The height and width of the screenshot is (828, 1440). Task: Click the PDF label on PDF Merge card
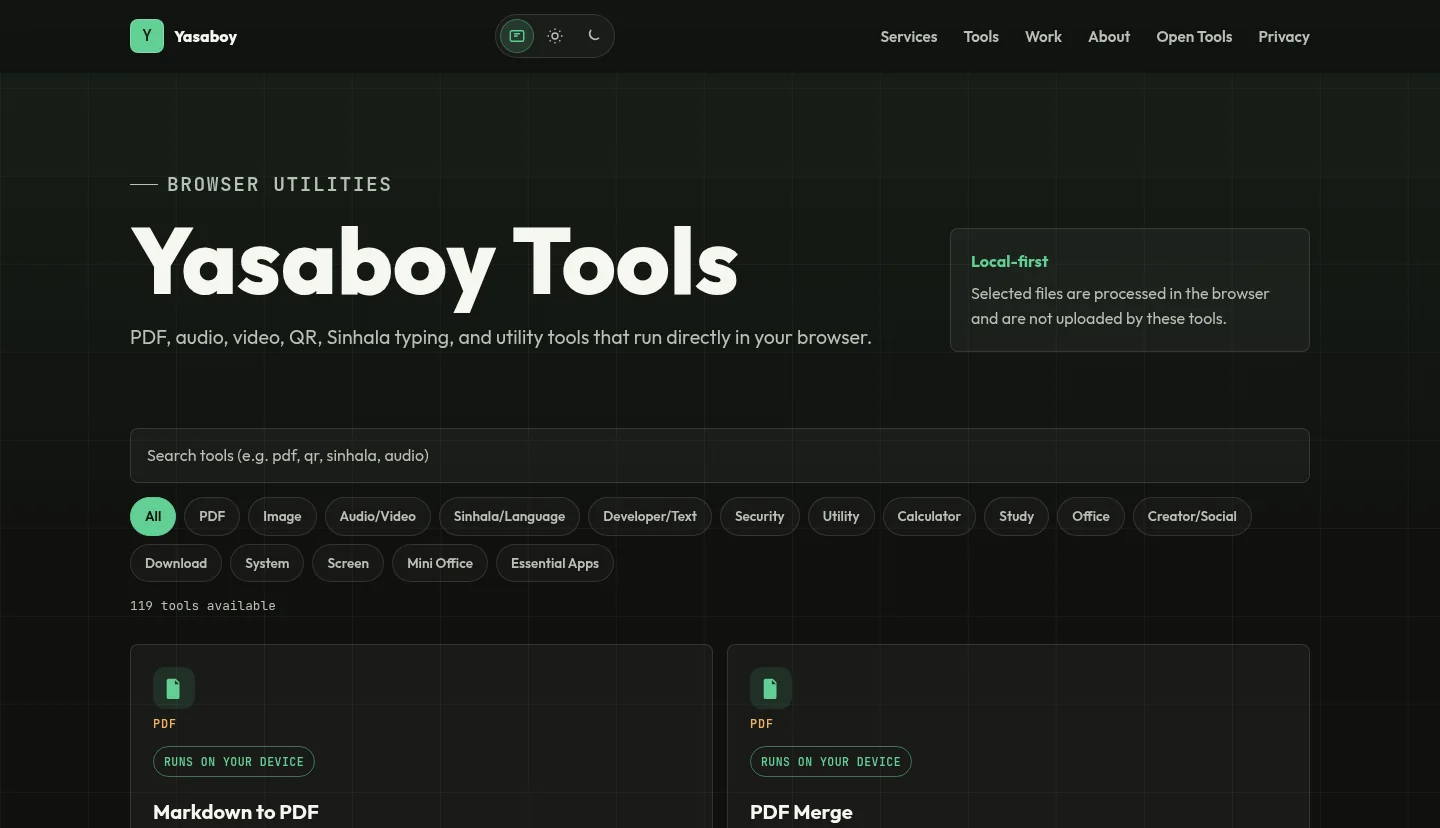tap(762, 724)
